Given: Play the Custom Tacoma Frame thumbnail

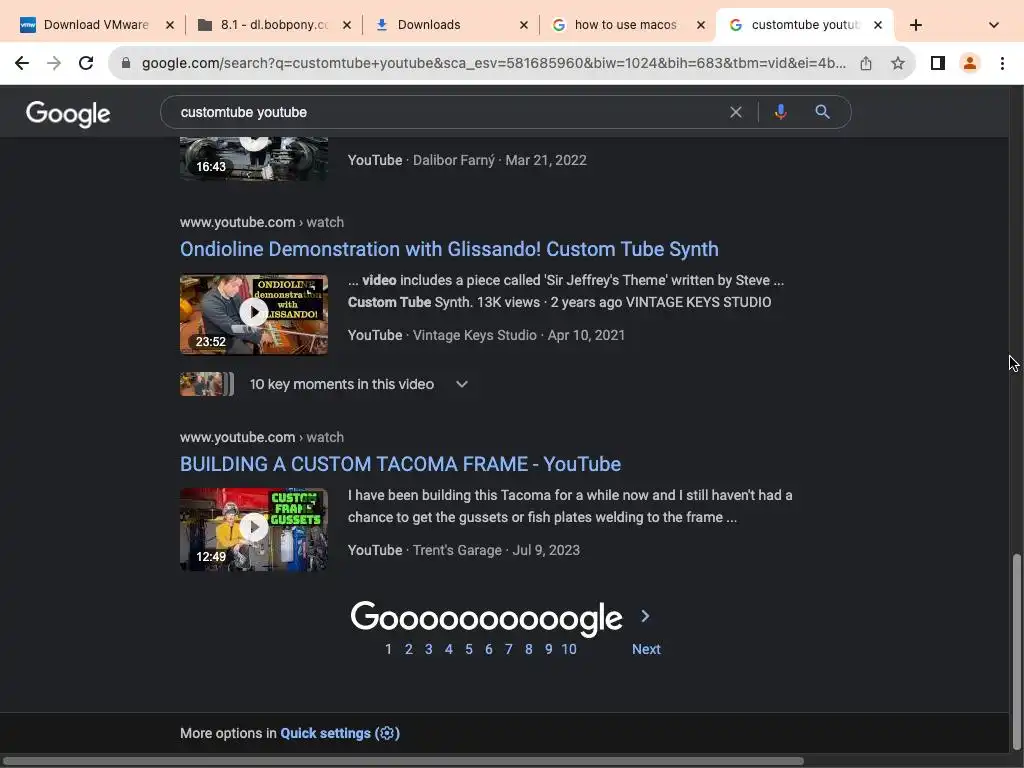Looking at the screenshot, I should click(254, 529).
